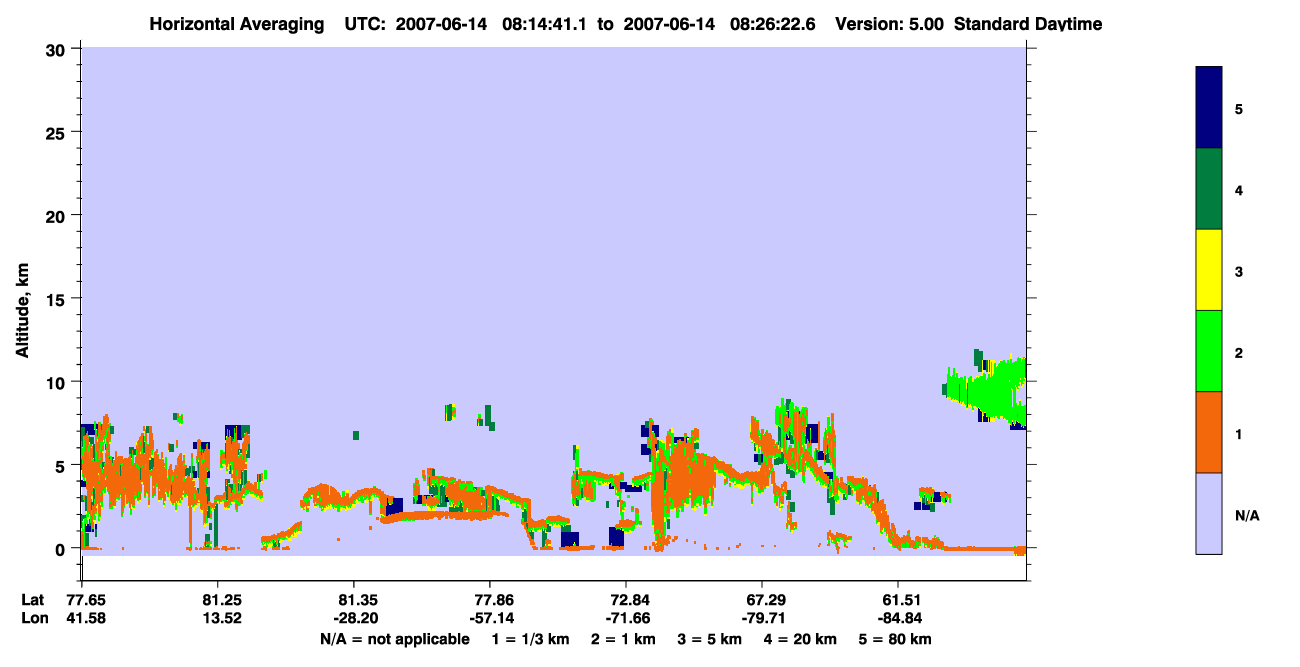The height and width of the screenshot is (667, 1300).
Task: Click the orange level 1 color swatch
Action: [1209, 432]
